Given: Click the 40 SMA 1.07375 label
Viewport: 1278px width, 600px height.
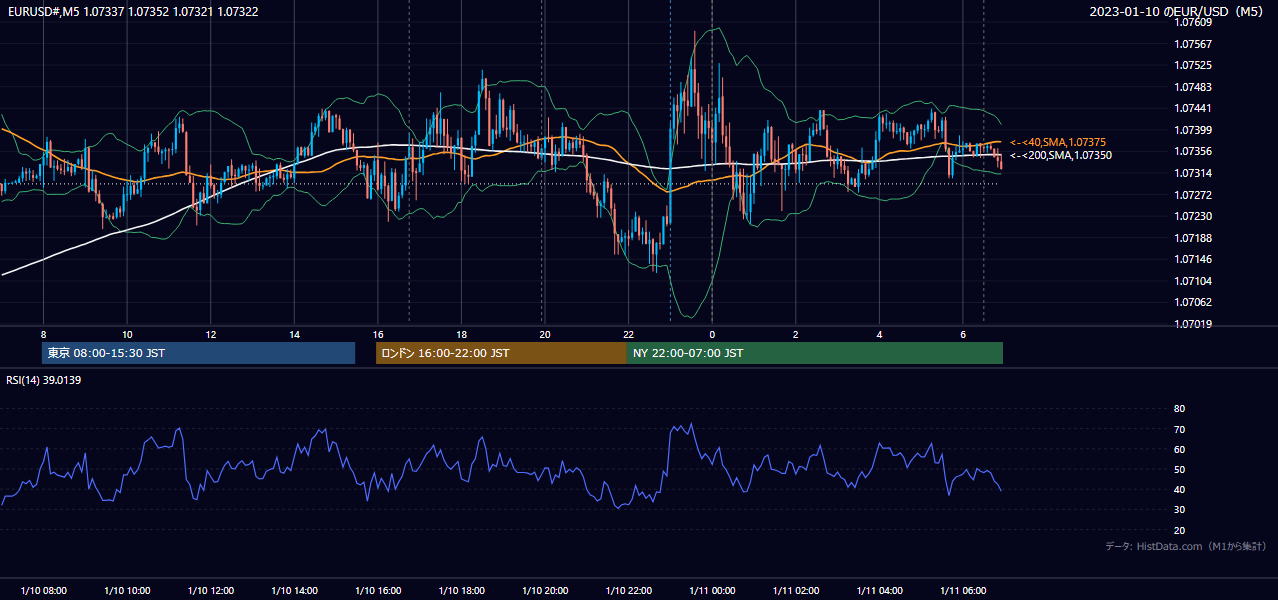Looking at the screenshot, I should click(1057, 142).
